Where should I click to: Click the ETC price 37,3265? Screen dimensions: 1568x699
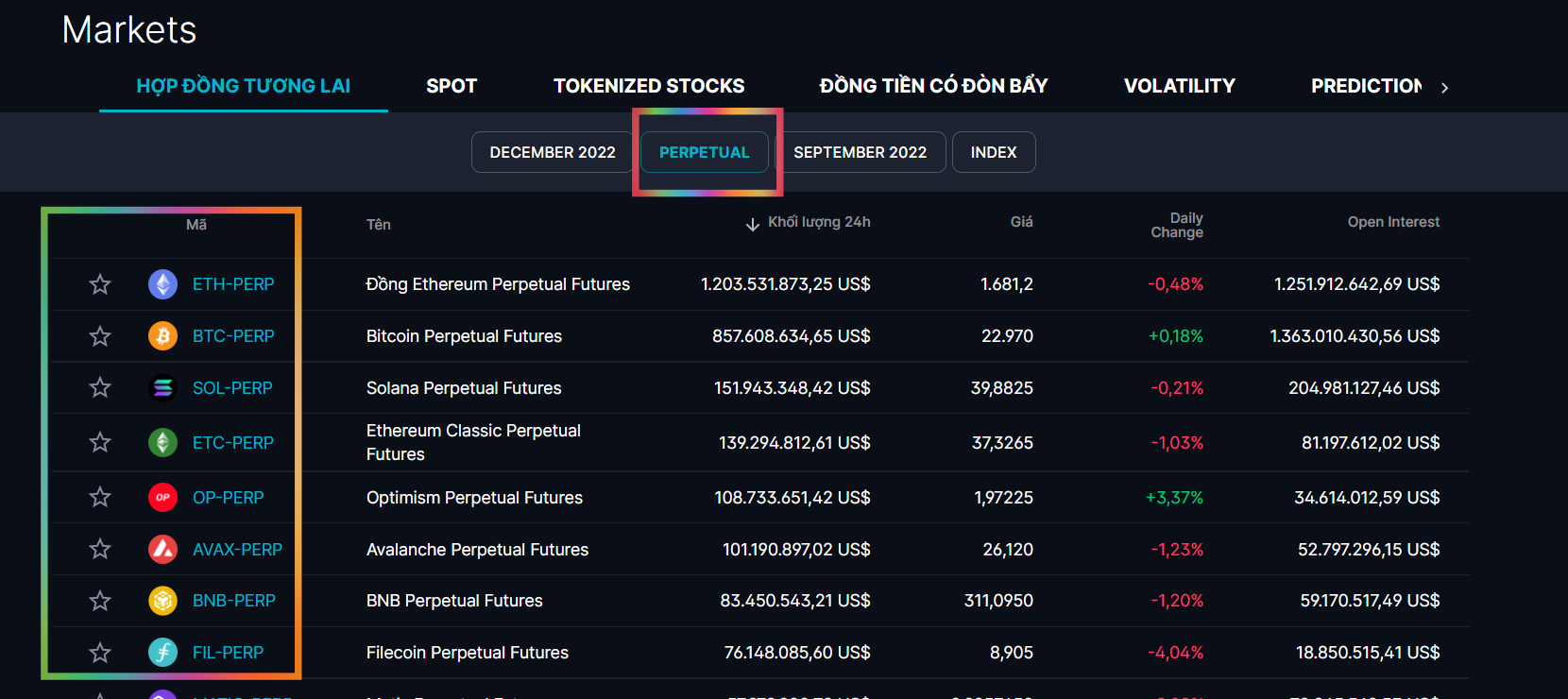(x=1002, y=443)
